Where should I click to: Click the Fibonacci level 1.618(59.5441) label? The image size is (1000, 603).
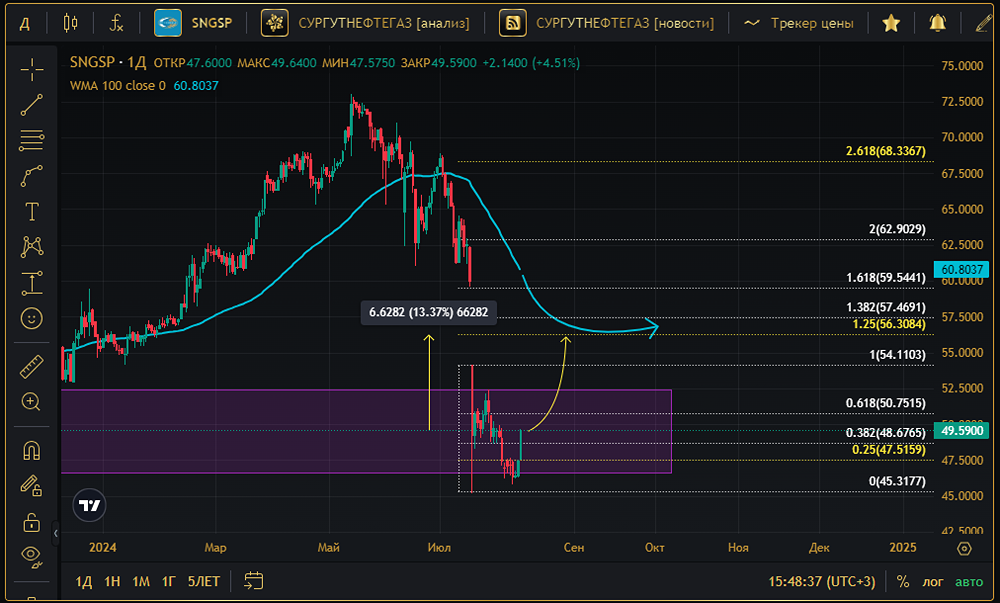(x=885, y=278)
